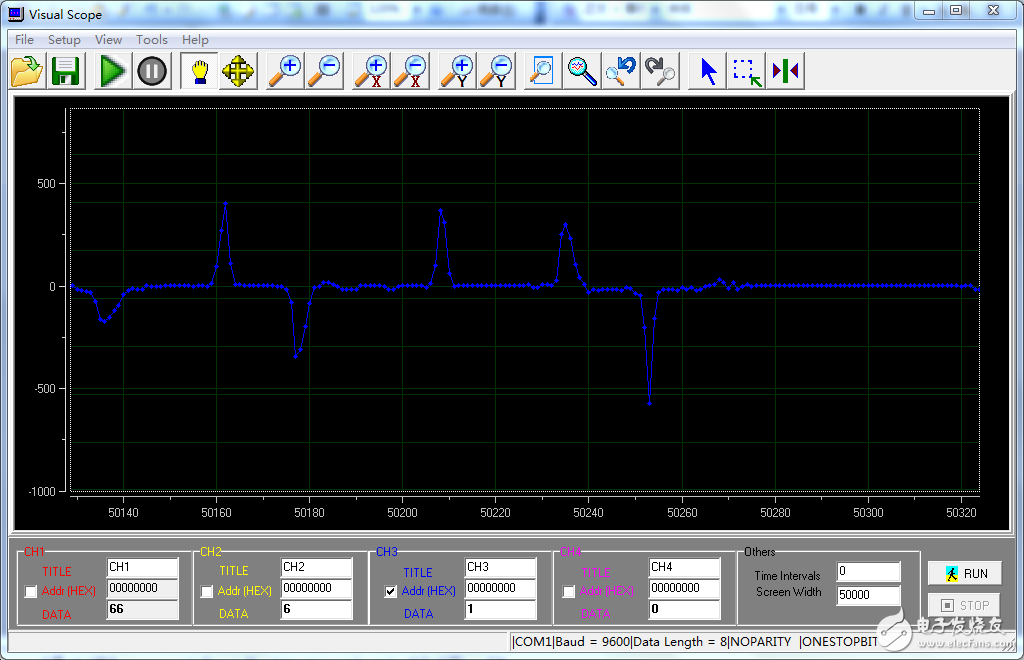Enable CH2 Addr (HEX) checkbox
Screen dimensions: 1024x660
tap(207, 592)
